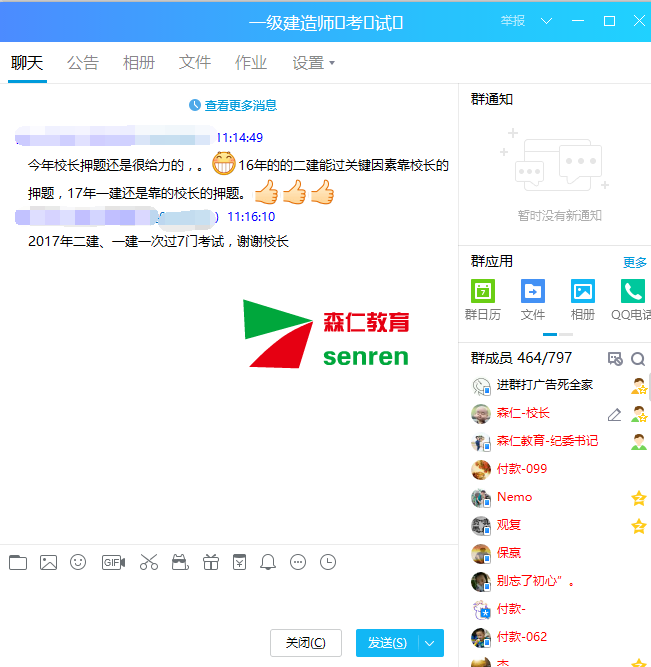Click the star badge next to 观复
The image size is (651, 667).
[639, 526]
